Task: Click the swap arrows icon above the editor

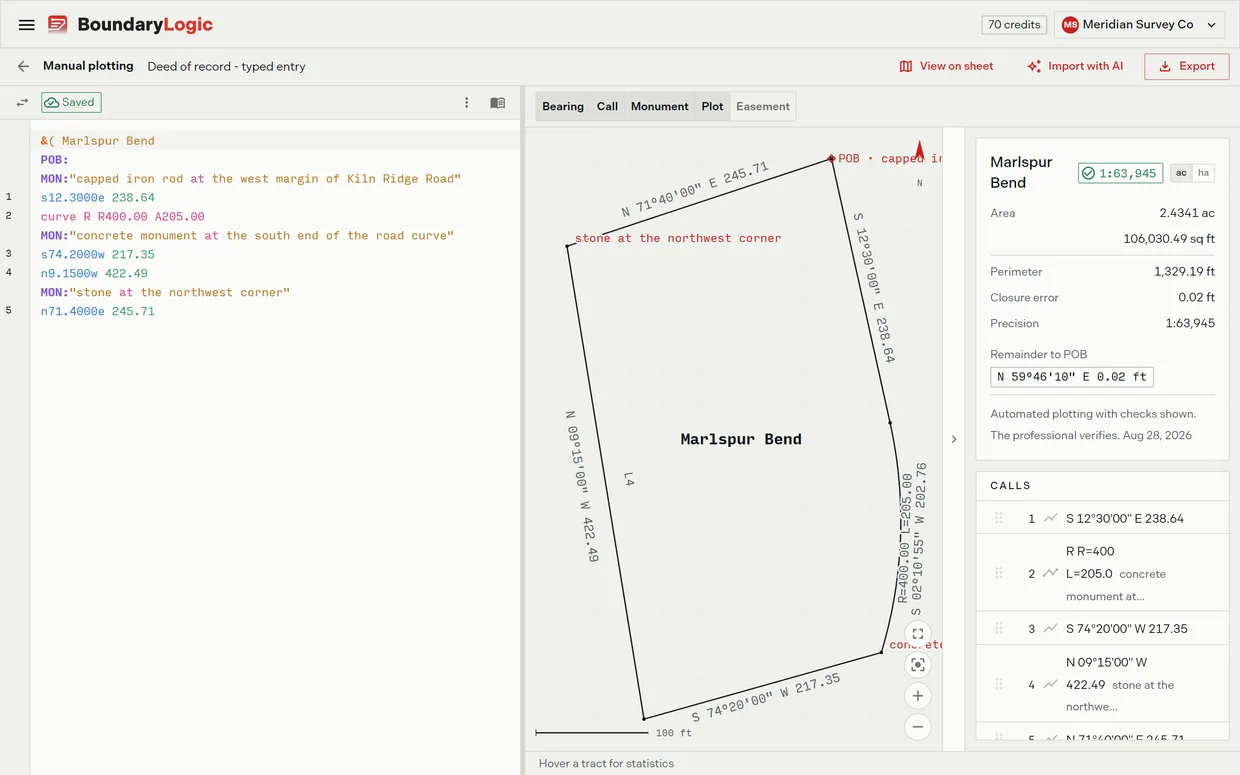Action: click(22, 102)
